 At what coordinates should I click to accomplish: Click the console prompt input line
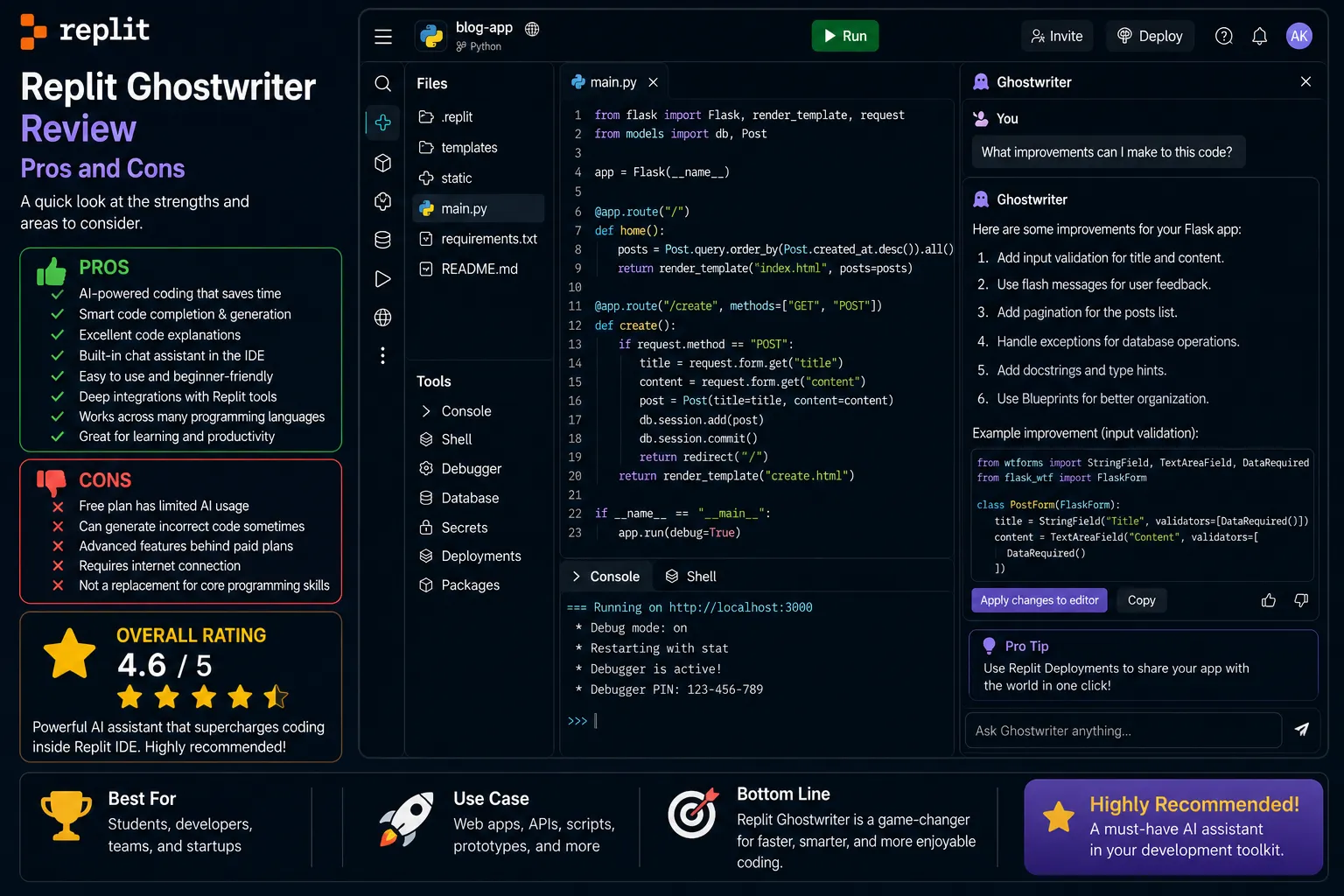(755, 721)
